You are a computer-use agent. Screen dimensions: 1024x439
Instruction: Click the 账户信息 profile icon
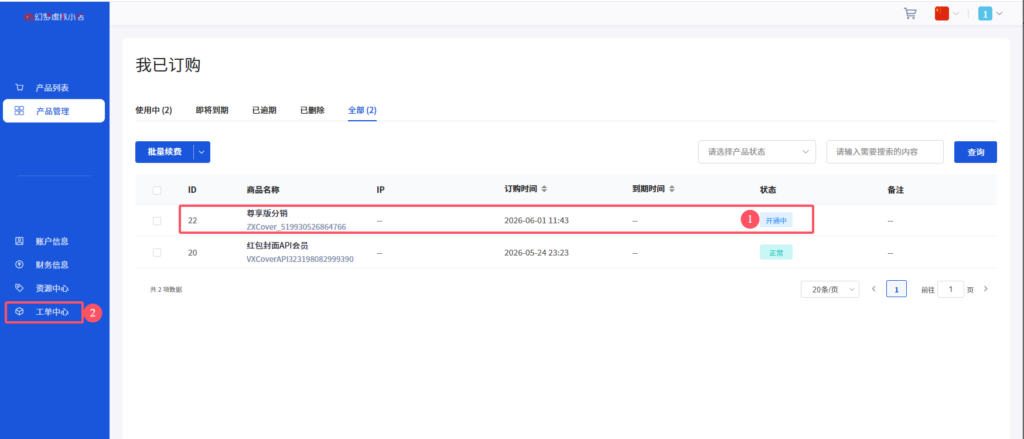(19, 241)
